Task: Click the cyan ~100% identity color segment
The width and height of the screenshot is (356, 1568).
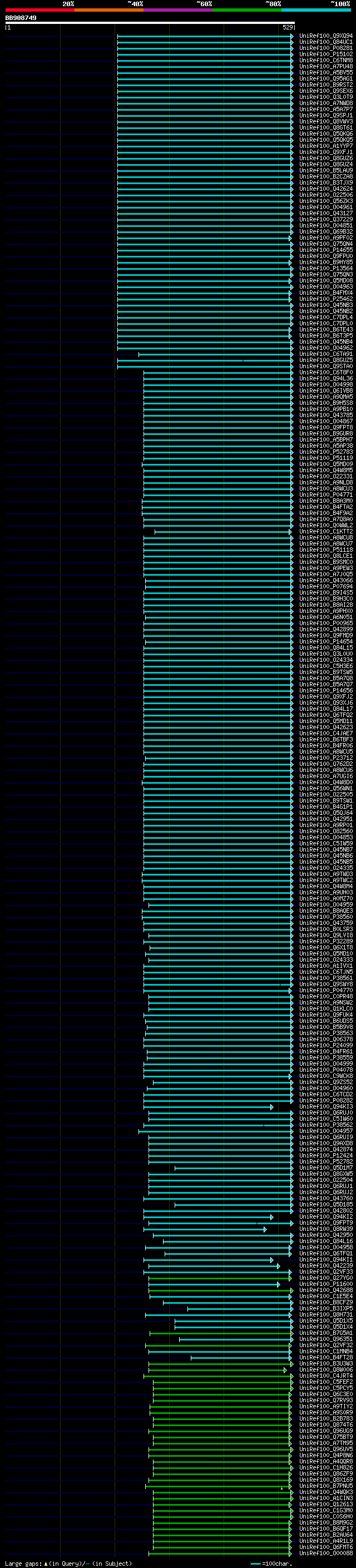Action: [x=316, y=10]
